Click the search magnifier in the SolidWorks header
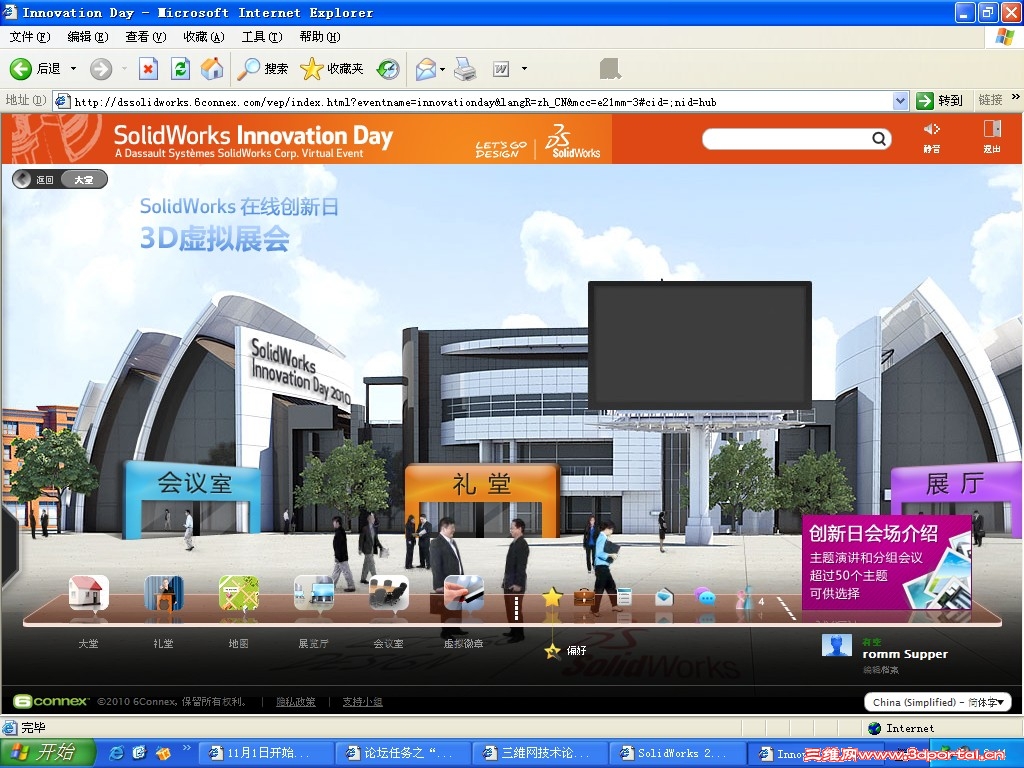The width and height of the screenshot is (1024, 768). click(x=879, y=138)
